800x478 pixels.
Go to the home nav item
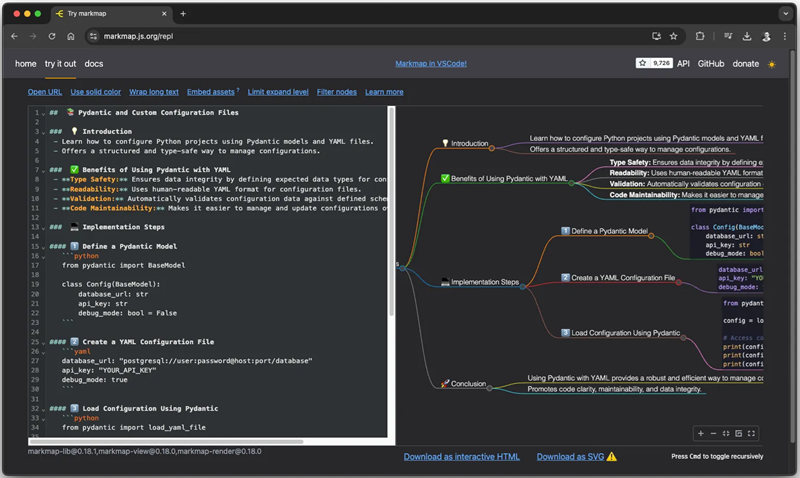[x=26, y=64]
